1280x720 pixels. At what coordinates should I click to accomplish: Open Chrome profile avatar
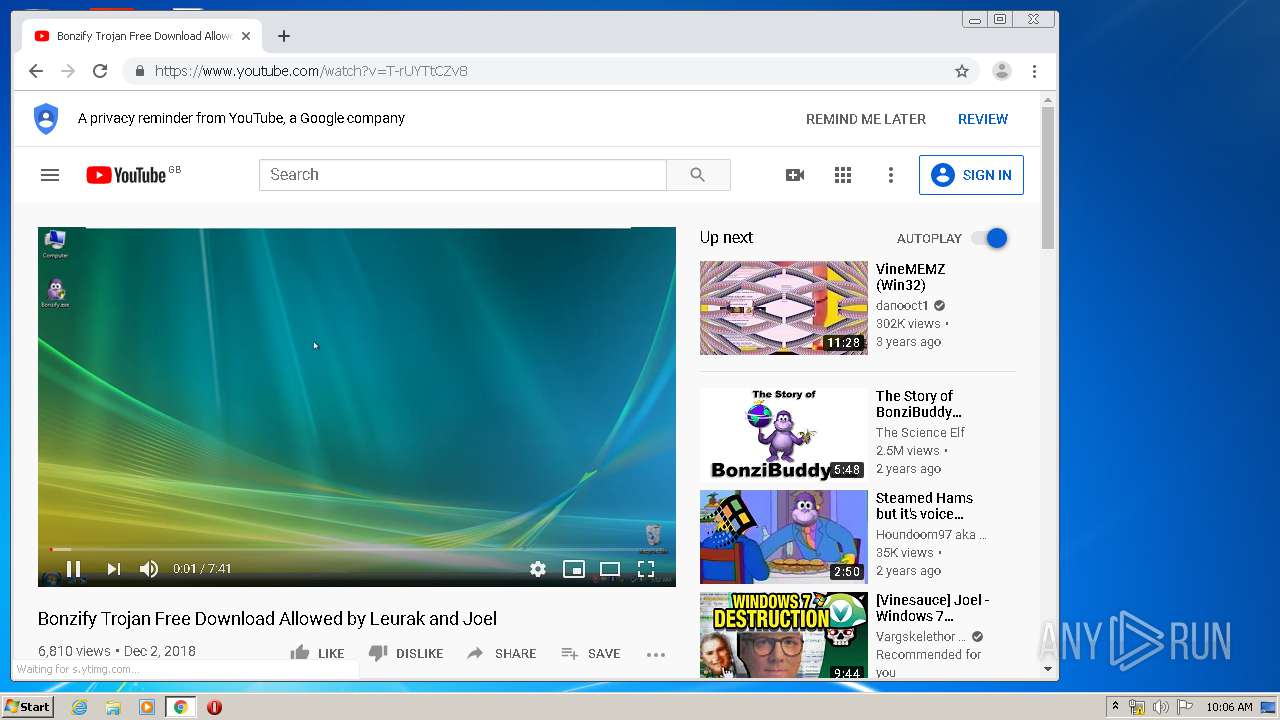pyautogui.click(x=1001, y=71)
